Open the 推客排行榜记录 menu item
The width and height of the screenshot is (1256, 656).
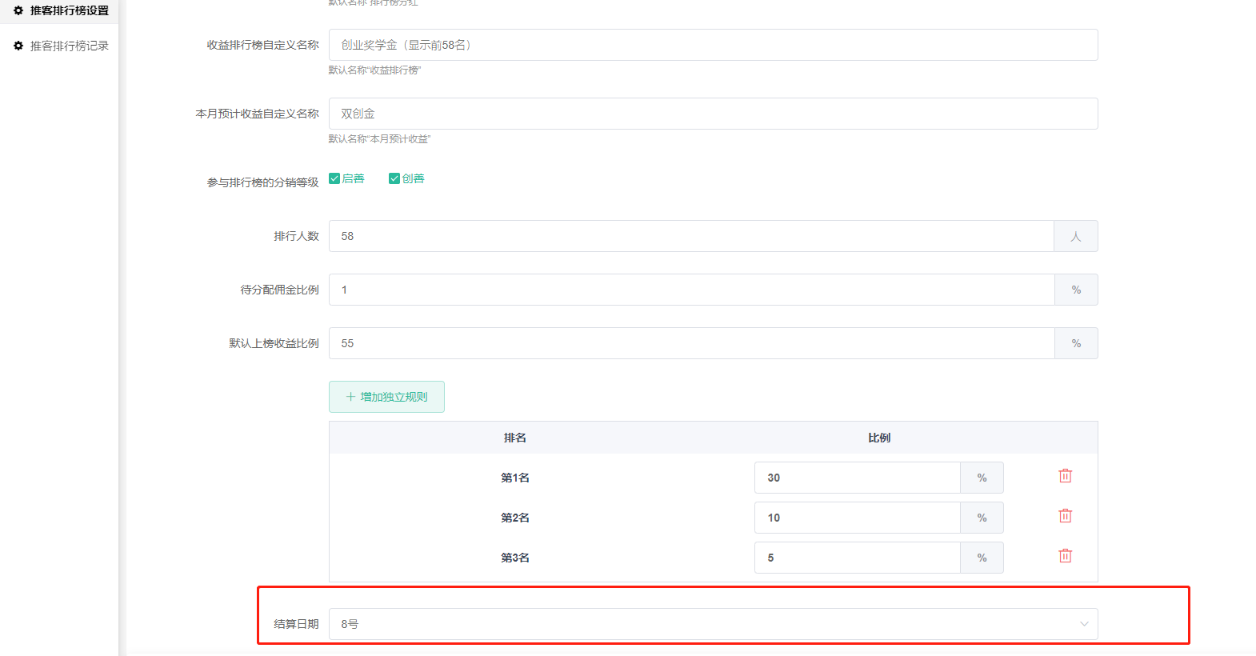69,46
